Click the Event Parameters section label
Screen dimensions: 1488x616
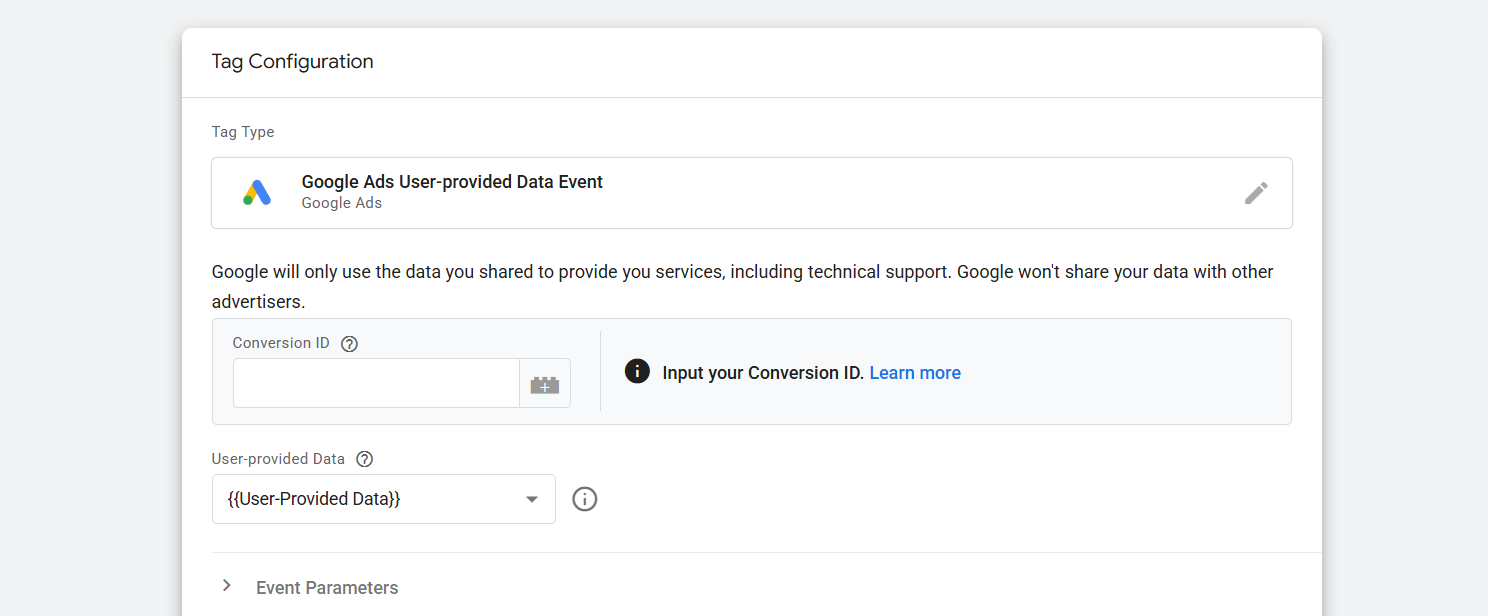pyautogui.click(x=327, y=588)
